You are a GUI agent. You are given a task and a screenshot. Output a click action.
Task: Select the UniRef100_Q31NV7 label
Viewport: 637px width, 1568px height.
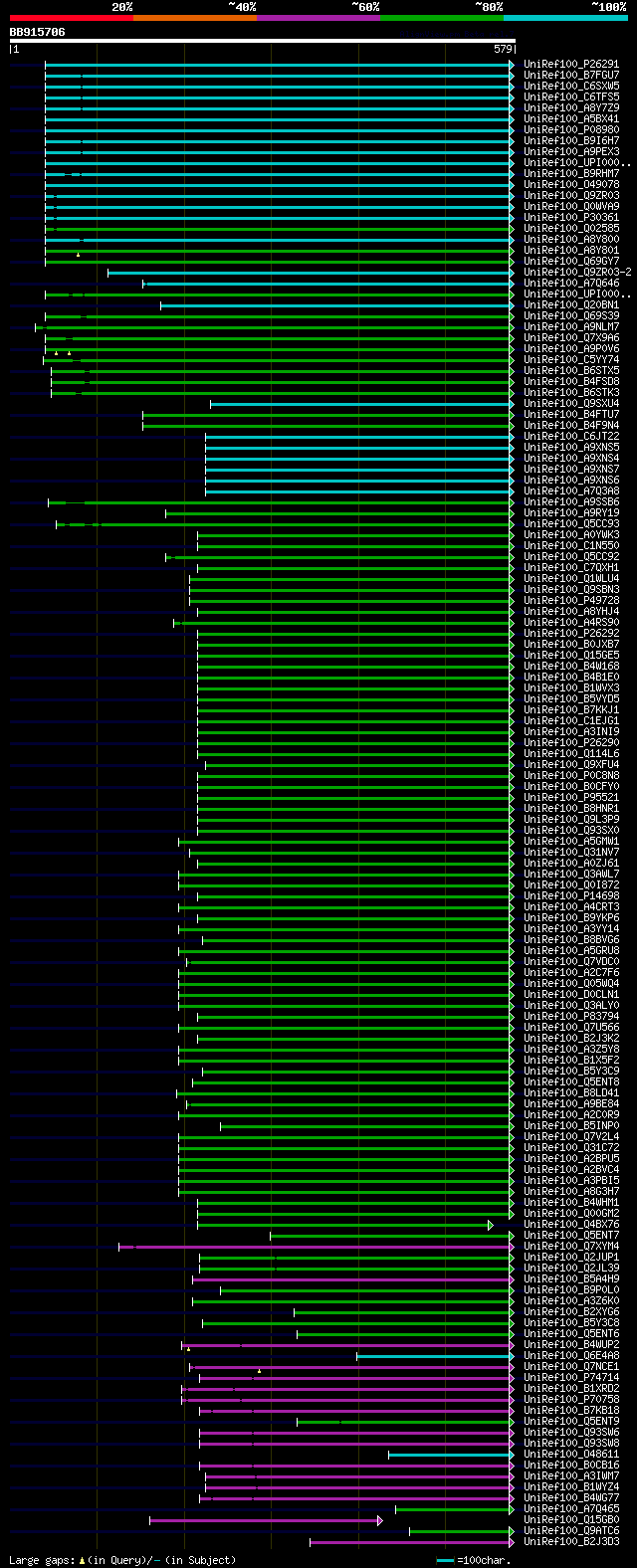[571, 852]
